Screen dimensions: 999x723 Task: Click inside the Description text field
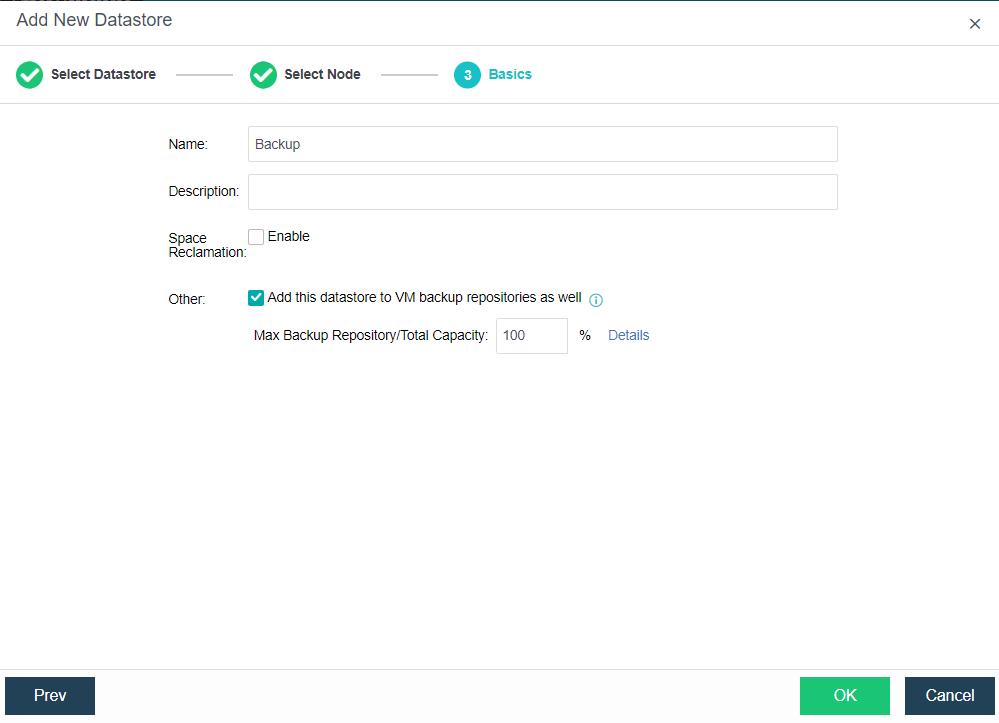click(x=543, y=191)
